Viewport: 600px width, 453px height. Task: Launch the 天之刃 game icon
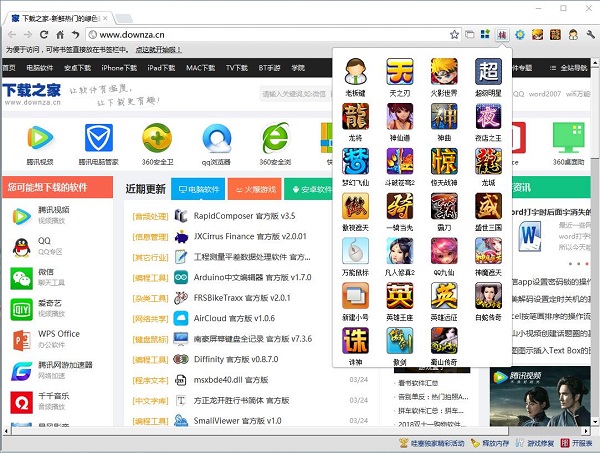click(399, 72)
